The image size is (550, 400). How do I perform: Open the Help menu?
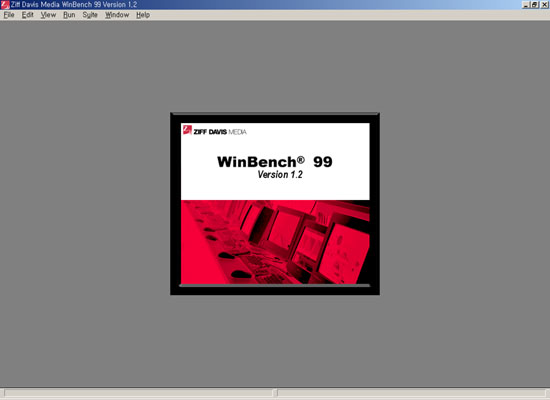pyautogui.click(x=143, y=15)
